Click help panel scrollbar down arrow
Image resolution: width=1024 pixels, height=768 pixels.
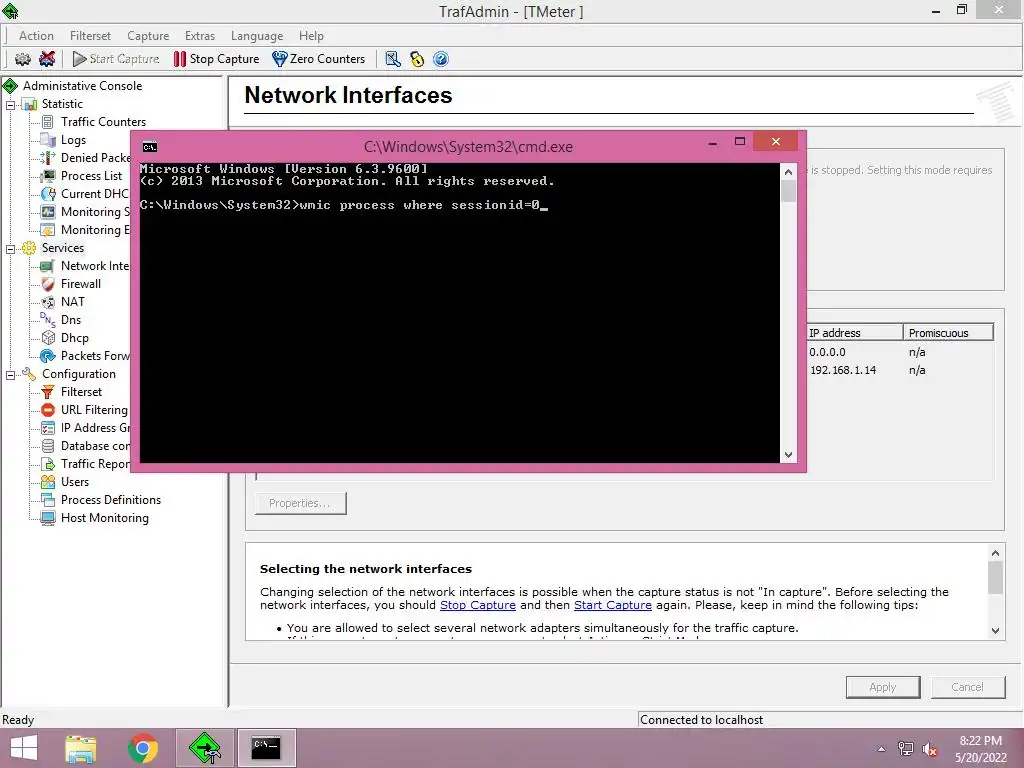click(x=995, y=631)
